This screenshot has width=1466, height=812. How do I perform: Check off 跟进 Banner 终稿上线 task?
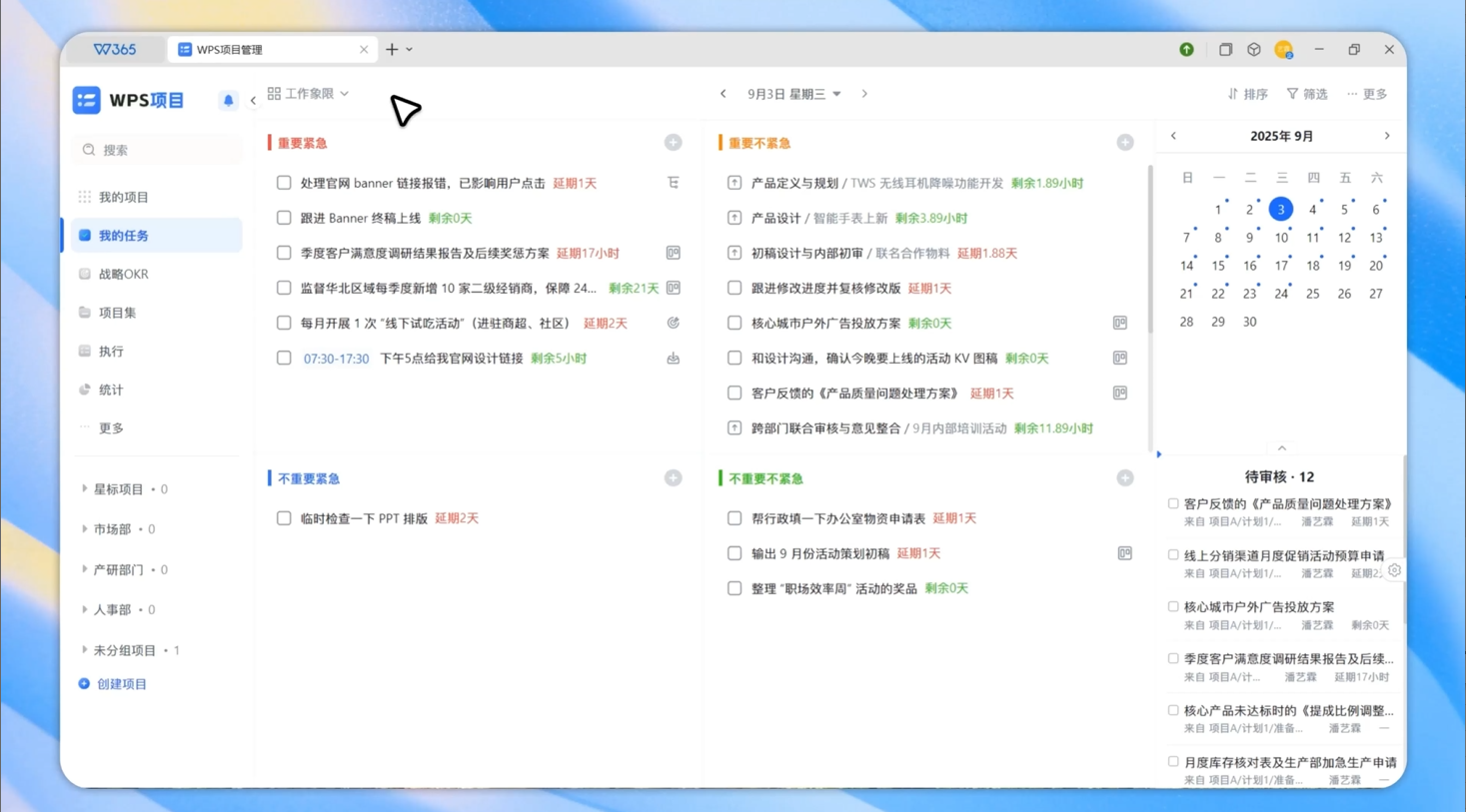284,218
